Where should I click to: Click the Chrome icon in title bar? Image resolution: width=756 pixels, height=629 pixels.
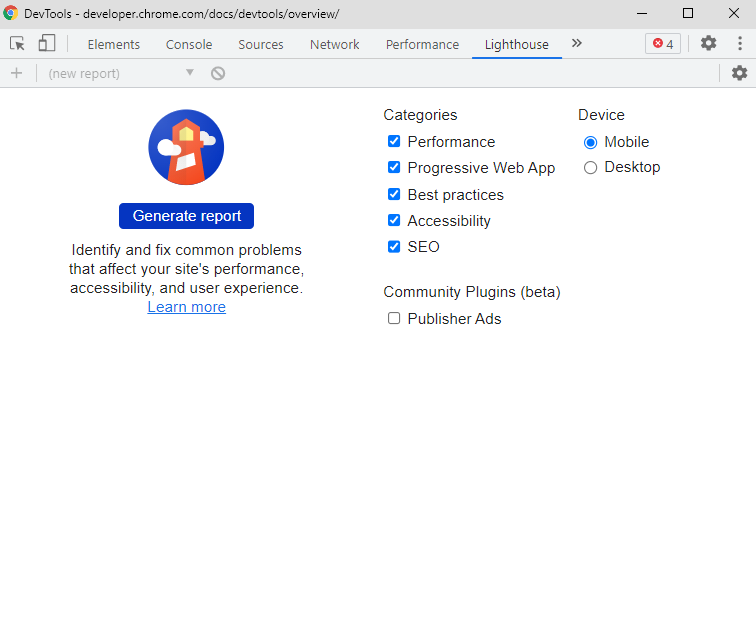pyautogui.click(x=11, y=13)
